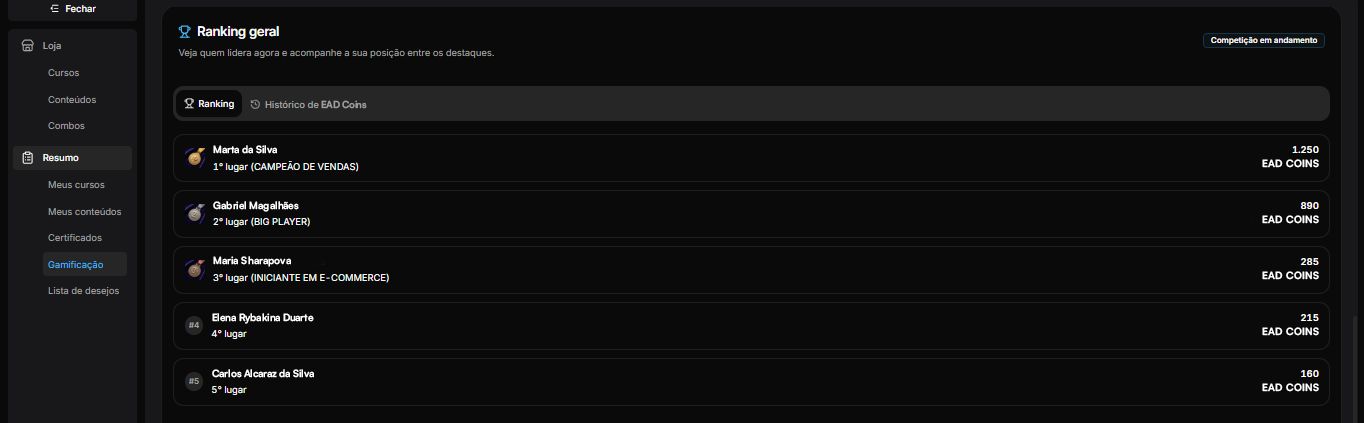Click the Resumo clipboard icon

[x=28, y=158]
